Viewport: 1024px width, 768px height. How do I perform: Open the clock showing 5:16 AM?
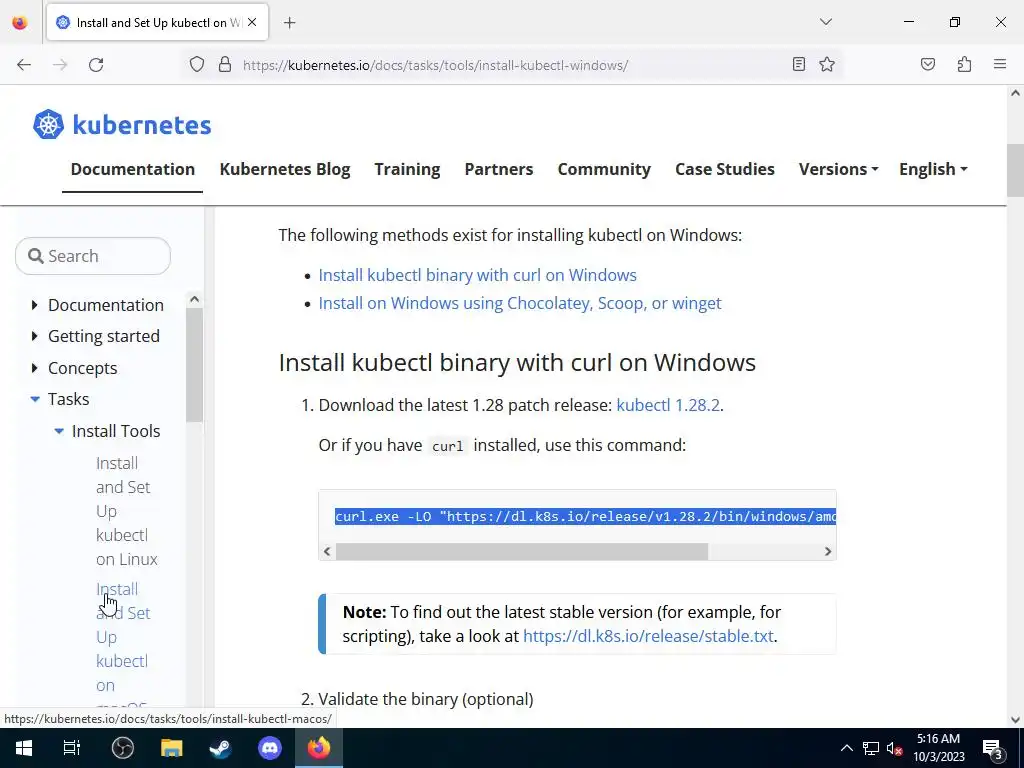[x=938, y=748]
